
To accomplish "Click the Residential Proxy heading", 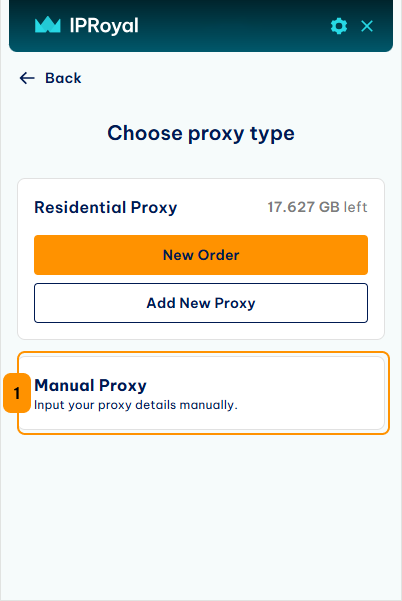I will (x=106, y=207).
